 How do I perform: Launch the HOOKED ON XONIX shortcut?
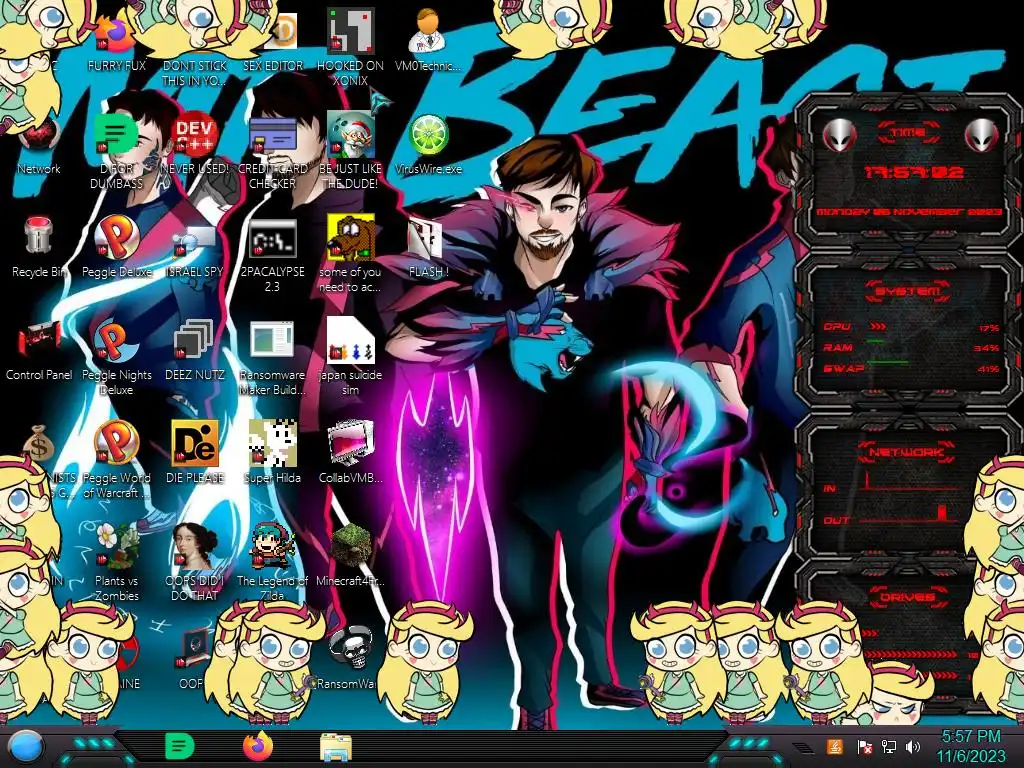(350, 31)
